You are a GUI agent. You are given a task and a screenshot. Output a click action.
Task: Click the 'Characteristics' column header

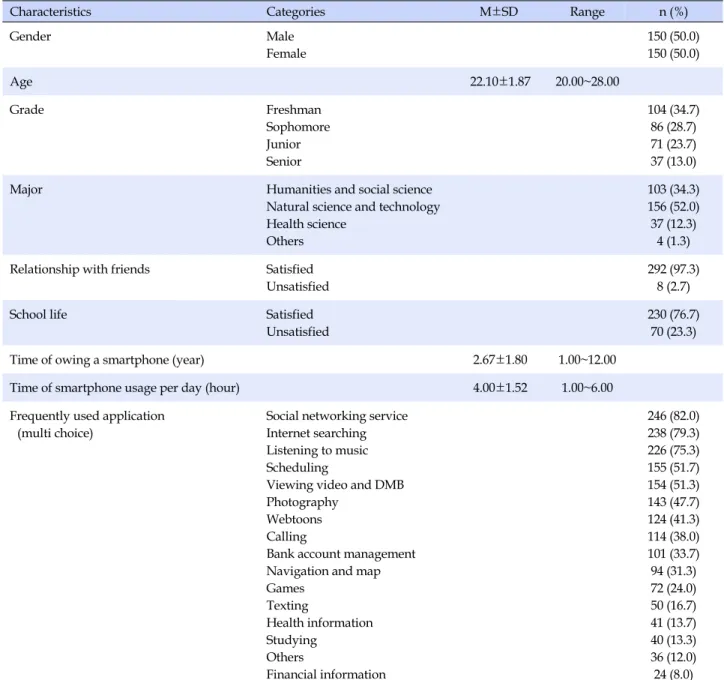tap(50, 12)
